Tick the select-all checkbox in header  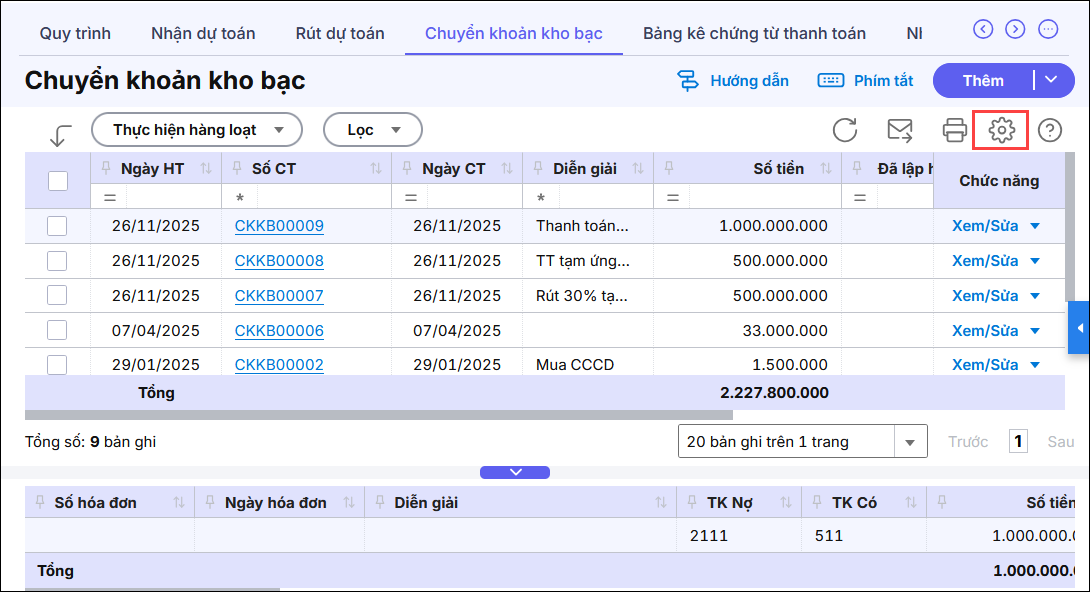point(58,180)
